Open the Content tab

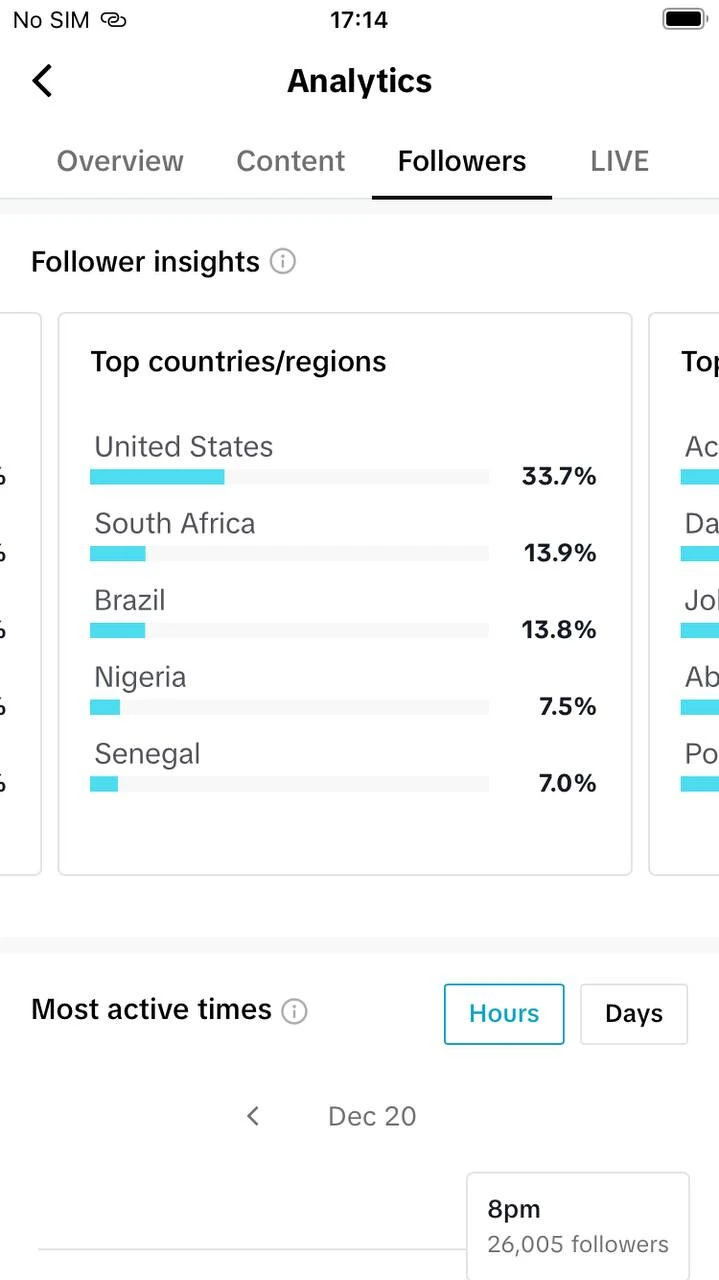pyautogui.click(x=291, y=161)
